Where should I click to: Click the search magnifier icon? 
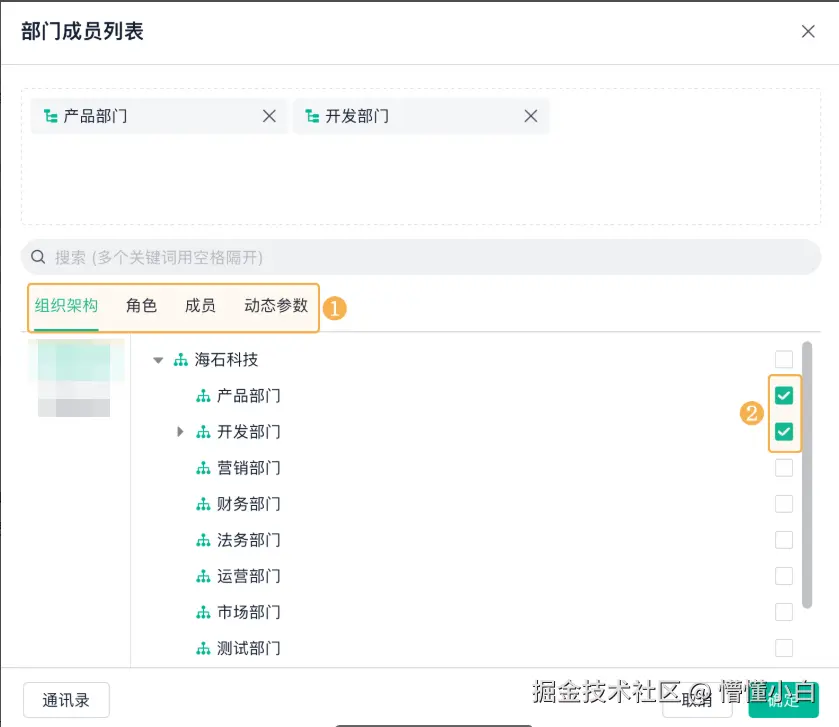(x=38, y=257)
